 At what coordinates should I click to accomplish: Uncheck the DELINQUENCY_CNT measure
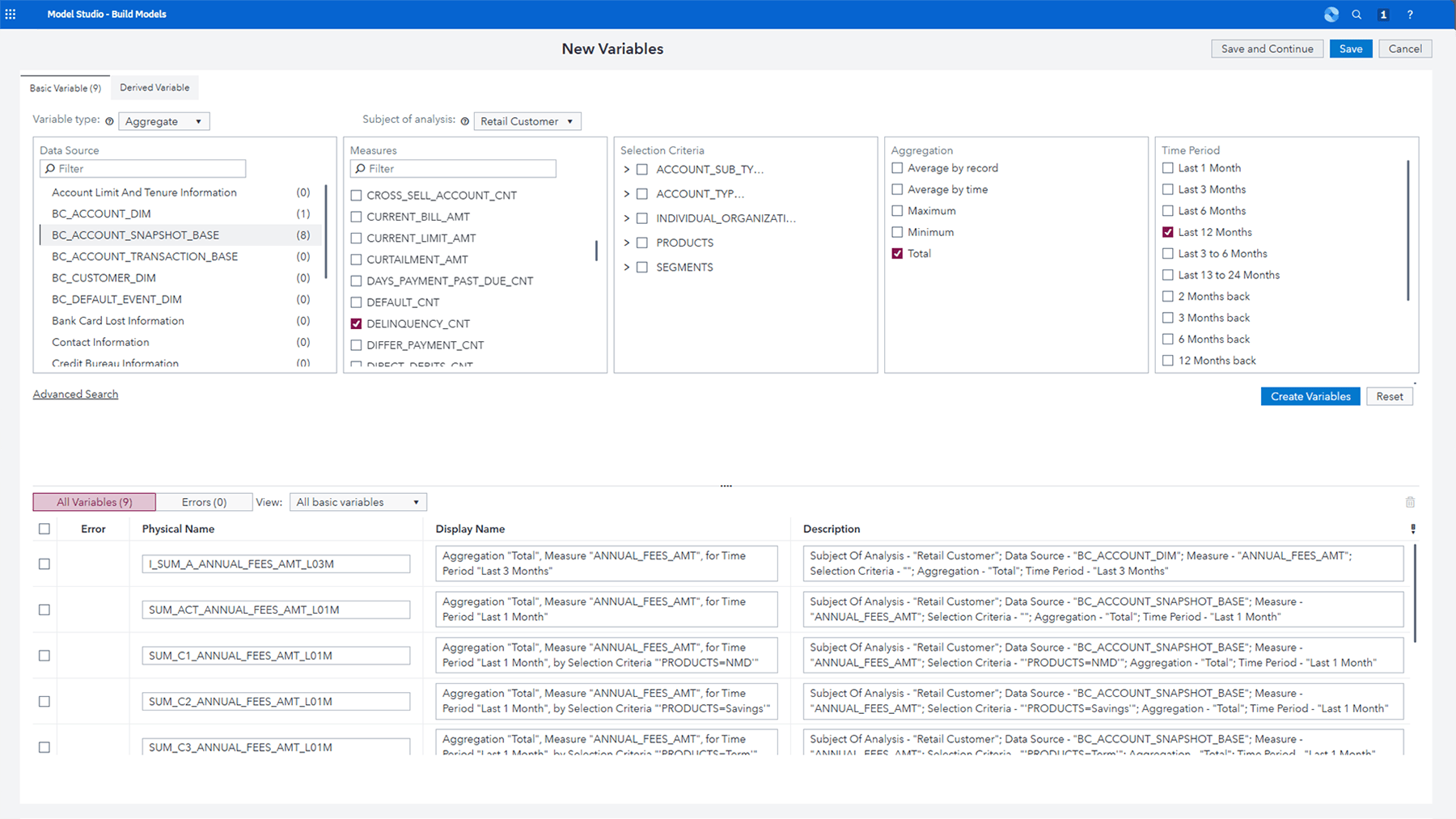[x=356, y=323]
